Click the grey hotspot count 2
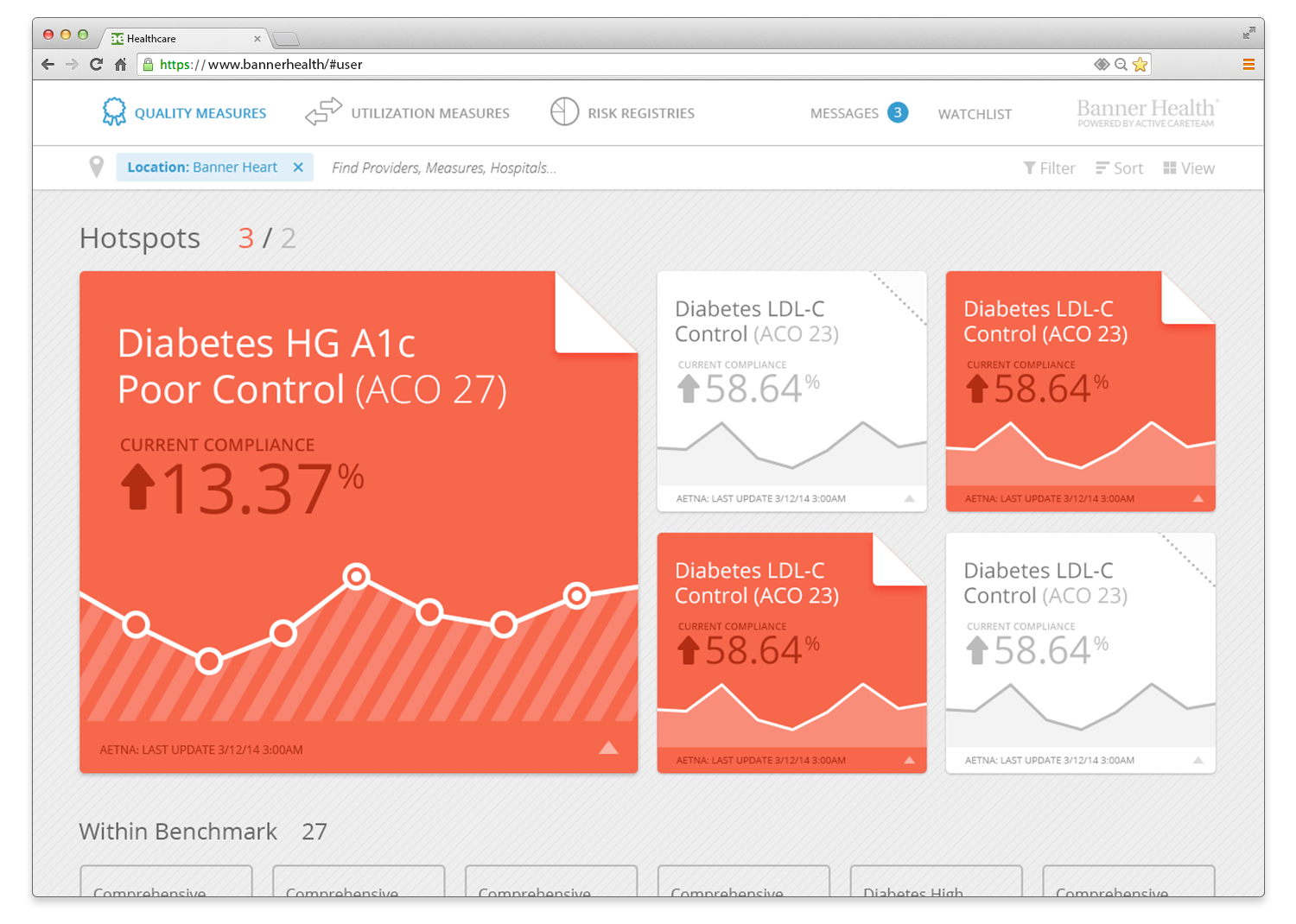This screenshot has height=924, width=1296. pos(289,238)
